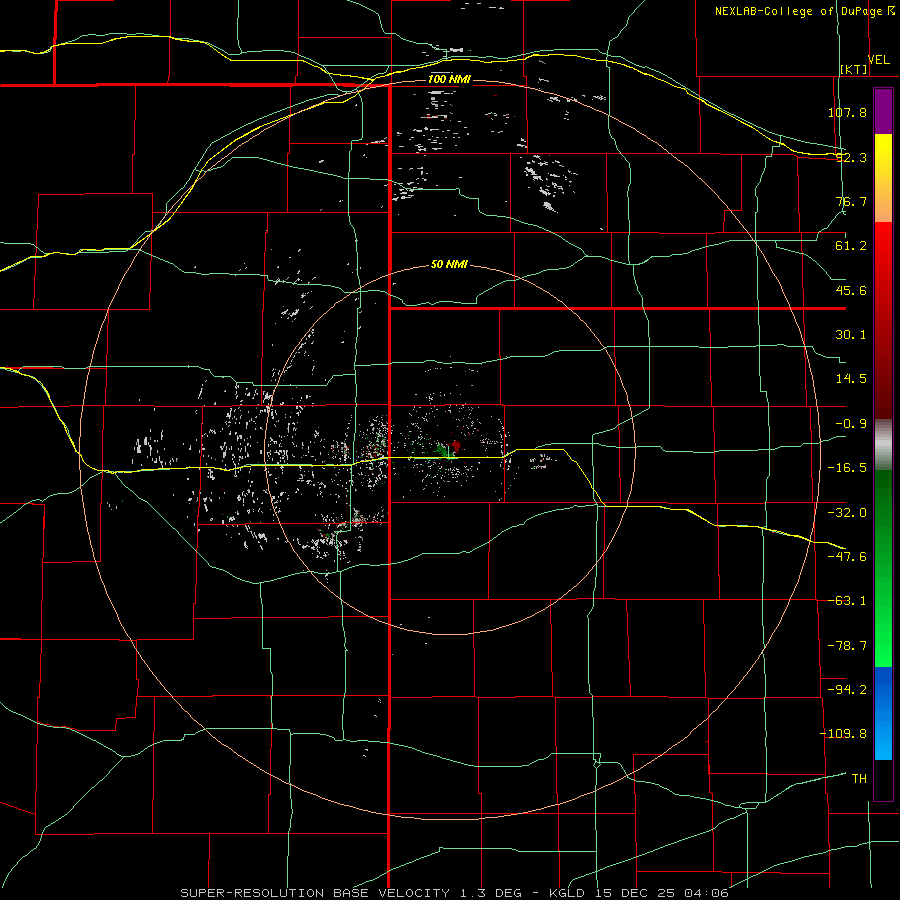Screen dimensions: 900x900
Task: Click the yellow-orange segment of the color bar
Action: tap(883, 178)
